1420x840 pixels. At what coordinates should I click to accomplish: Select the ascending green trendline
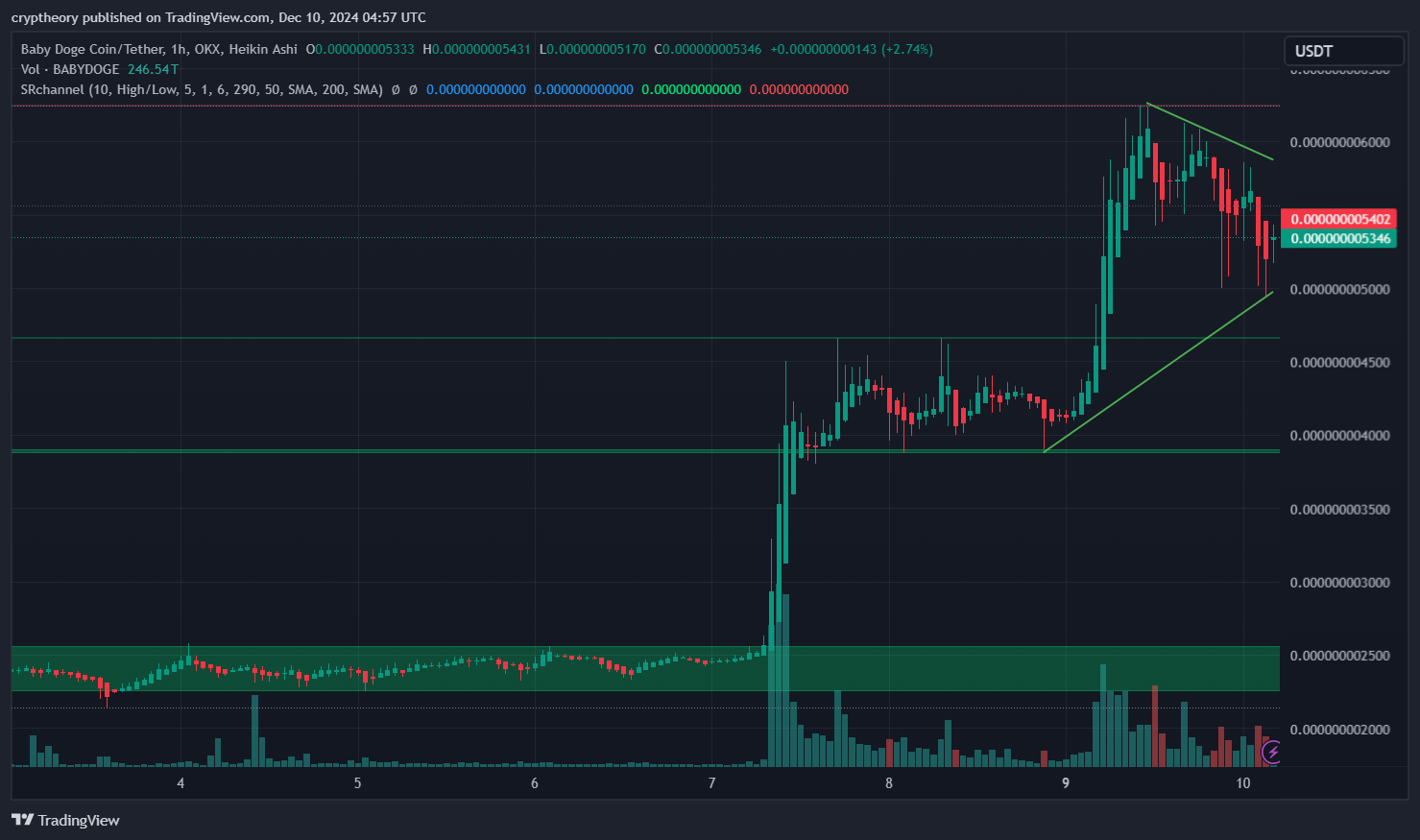pyautogui.click(x=1158, y=372)
